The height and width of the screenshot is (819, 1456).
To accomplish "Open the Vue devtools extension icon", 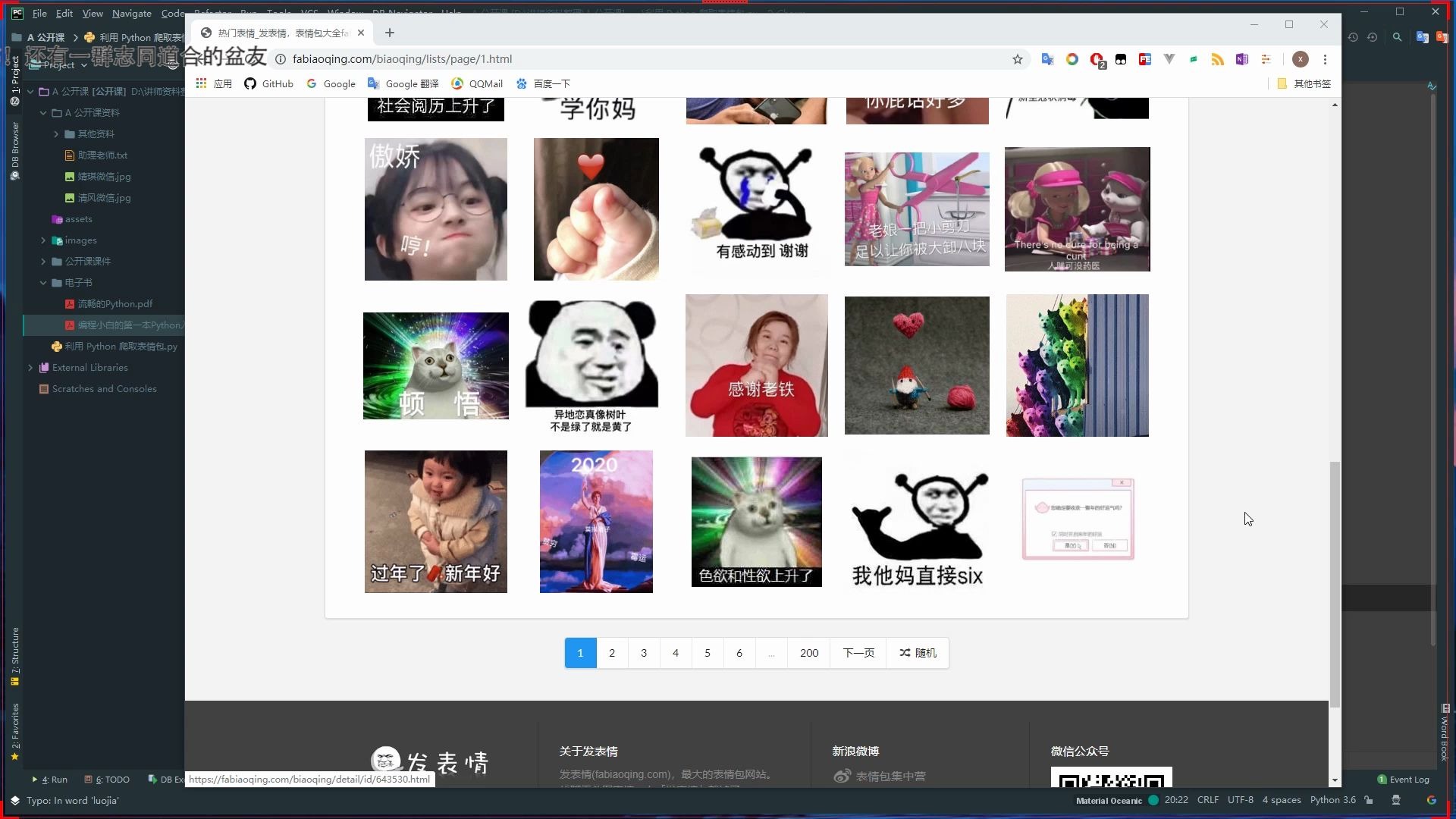I will click(1169, 59).
